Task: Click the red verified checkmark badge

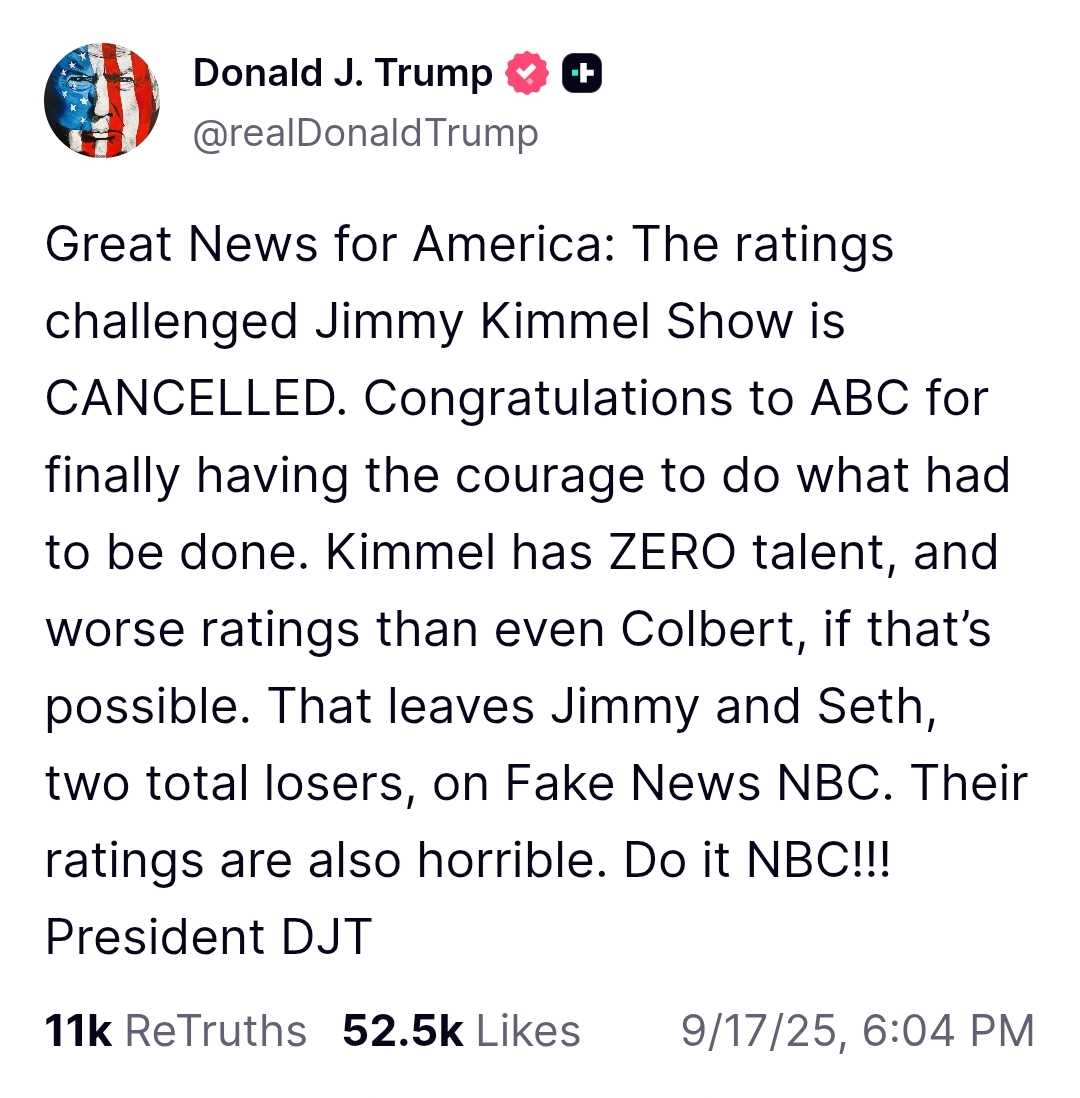Action: click(527, 73)
